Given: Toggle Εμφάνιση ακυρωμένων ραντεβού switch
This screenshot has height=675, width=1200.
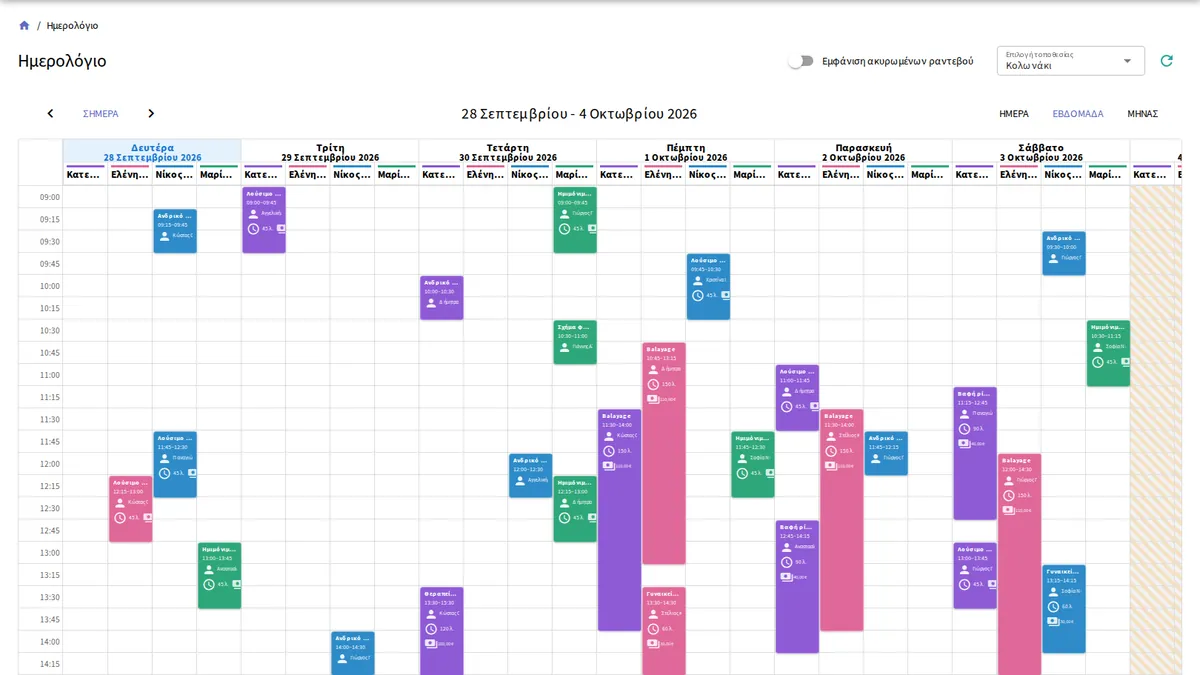Looking at the screenshot, I should click(x=801, y=61).
